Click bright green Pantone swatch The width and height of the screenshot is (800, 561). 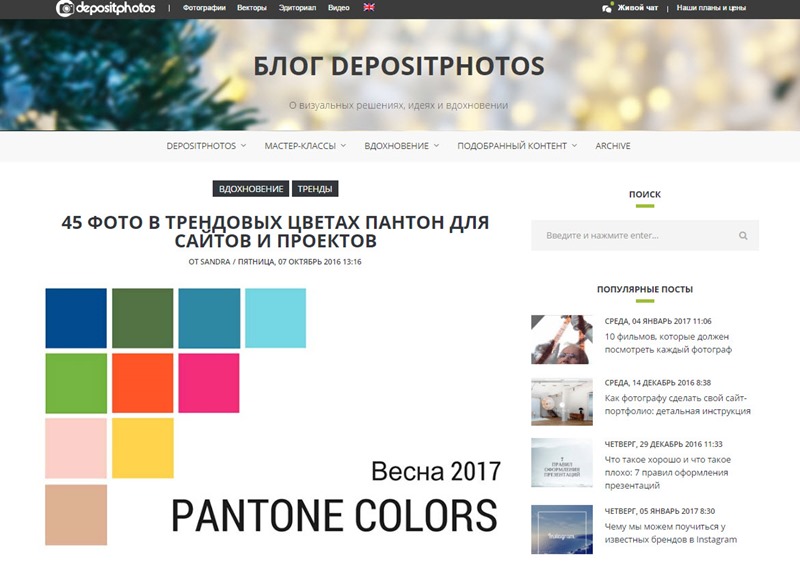coord(76,383)
